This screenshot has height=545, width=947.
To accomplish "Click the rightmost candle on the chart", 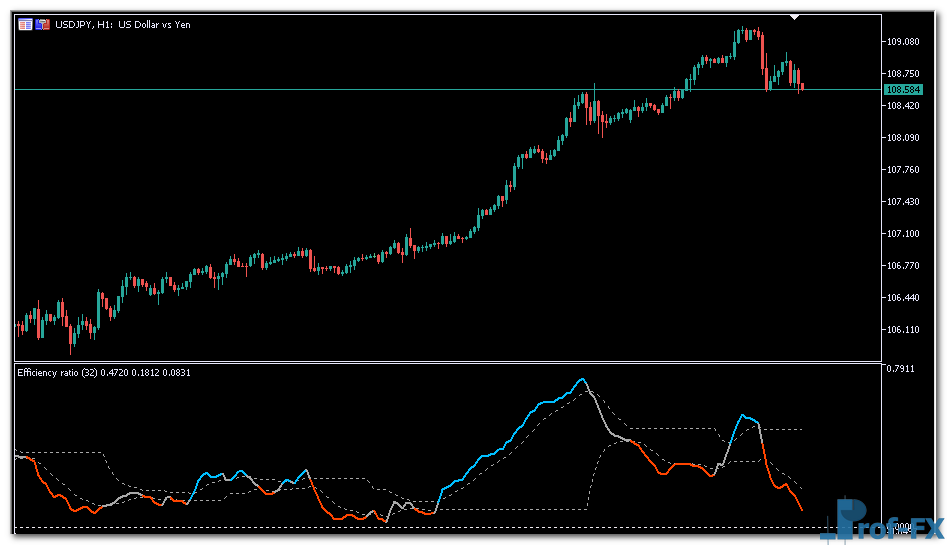I will click(x=801, y=87).
